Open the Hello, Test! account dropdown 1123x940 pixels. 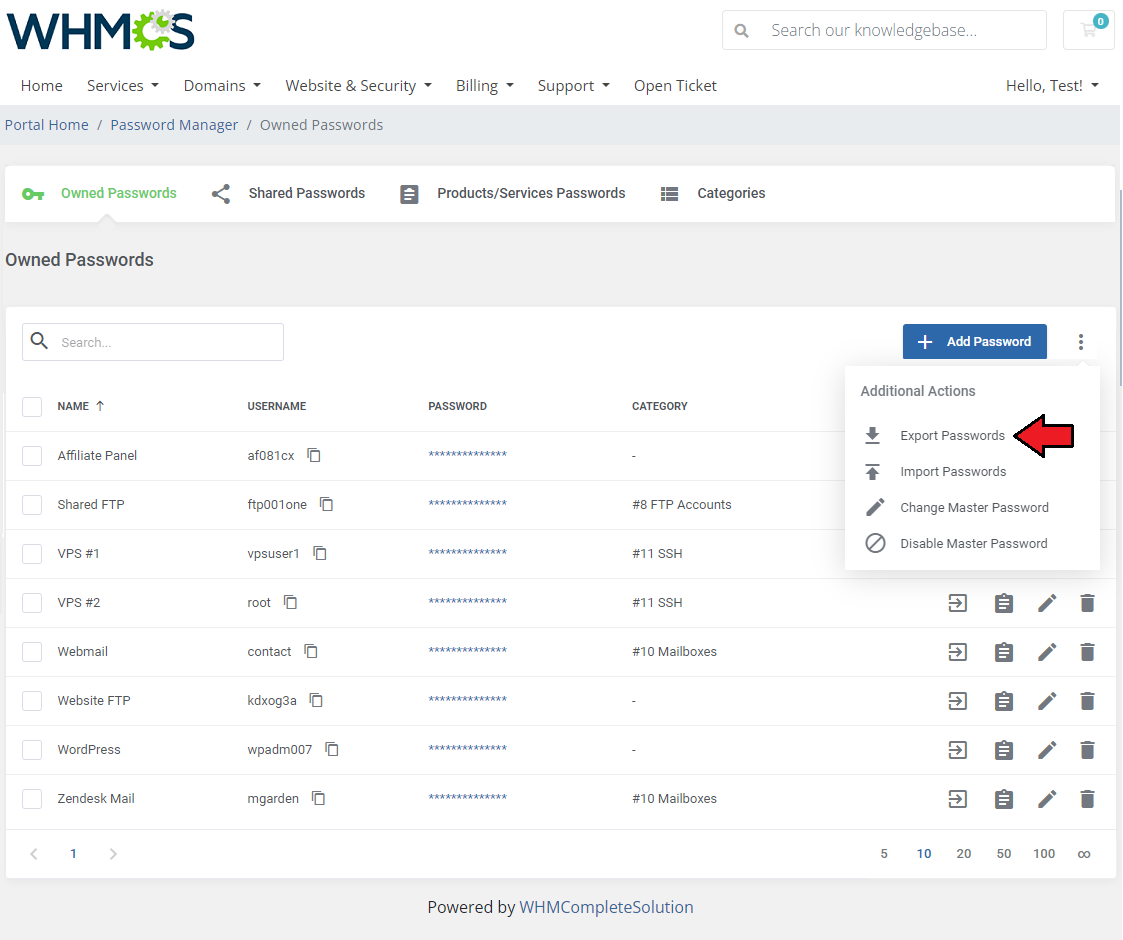click(1052, 85)
